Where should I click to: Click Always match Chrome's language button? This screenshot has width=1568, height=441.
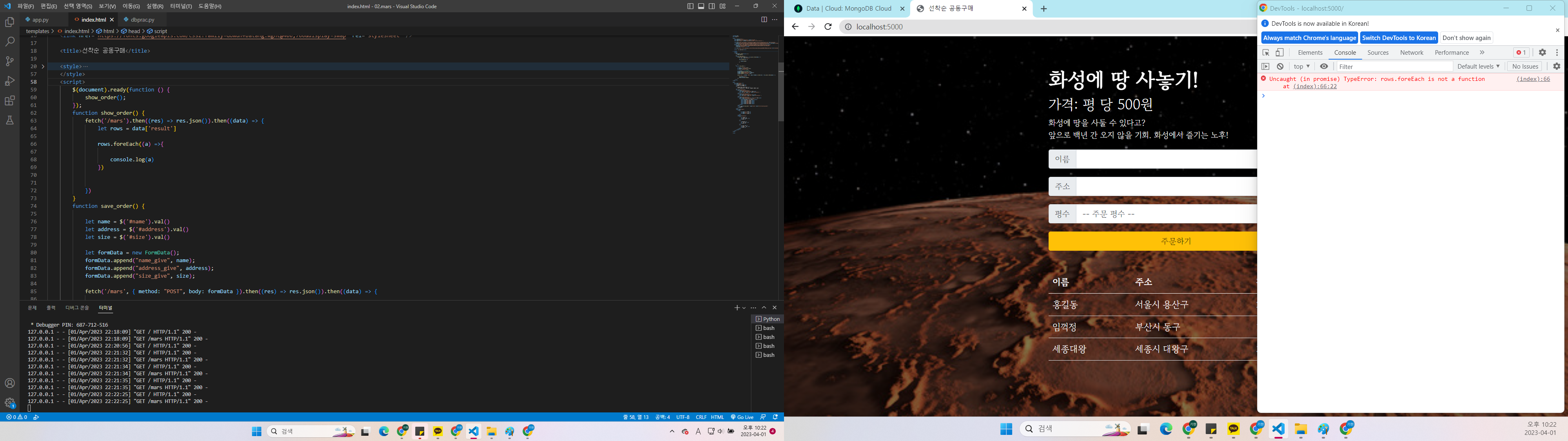1309,38
